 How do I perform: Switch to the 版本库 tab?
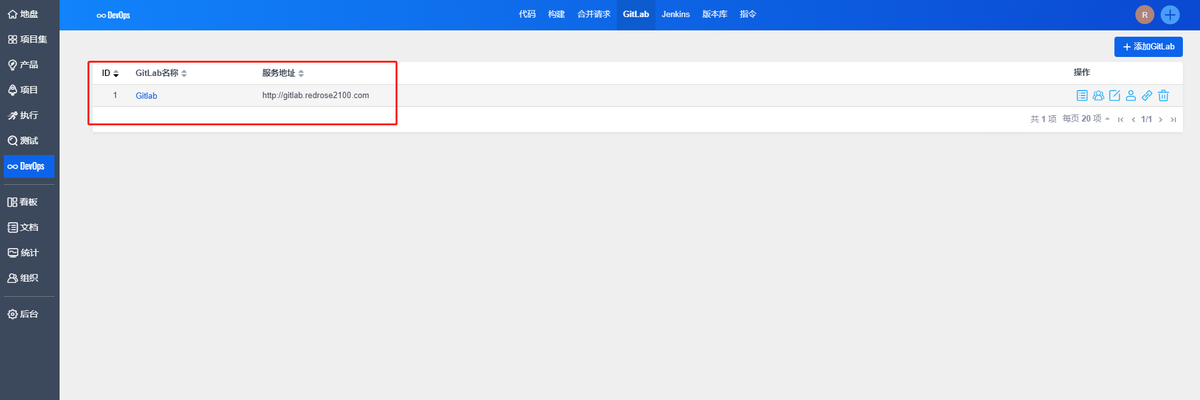tap(715, 15)
